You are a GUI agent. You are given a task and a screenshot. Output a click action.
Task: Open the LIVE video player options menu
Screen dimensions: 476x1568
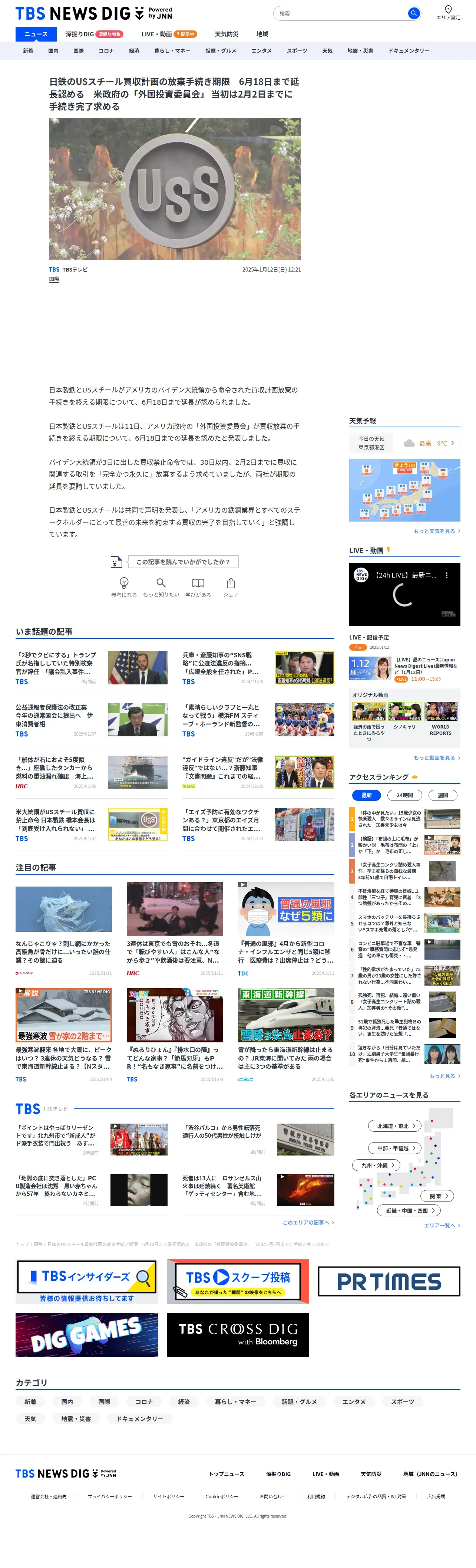click(446, 575)
